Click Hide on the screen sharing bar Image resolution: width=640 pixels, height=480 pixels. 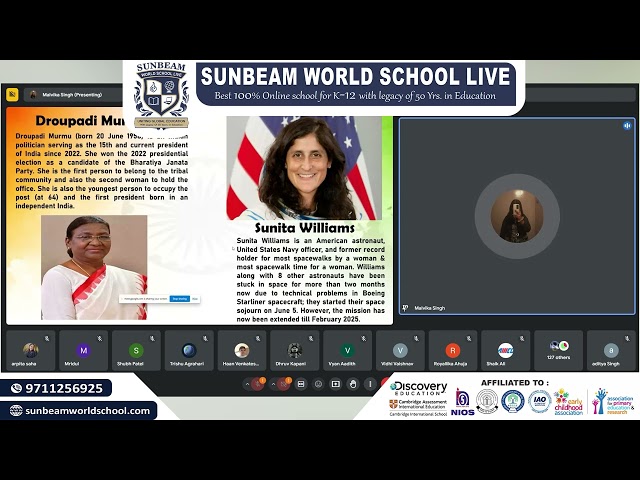[x=195, y=299]
